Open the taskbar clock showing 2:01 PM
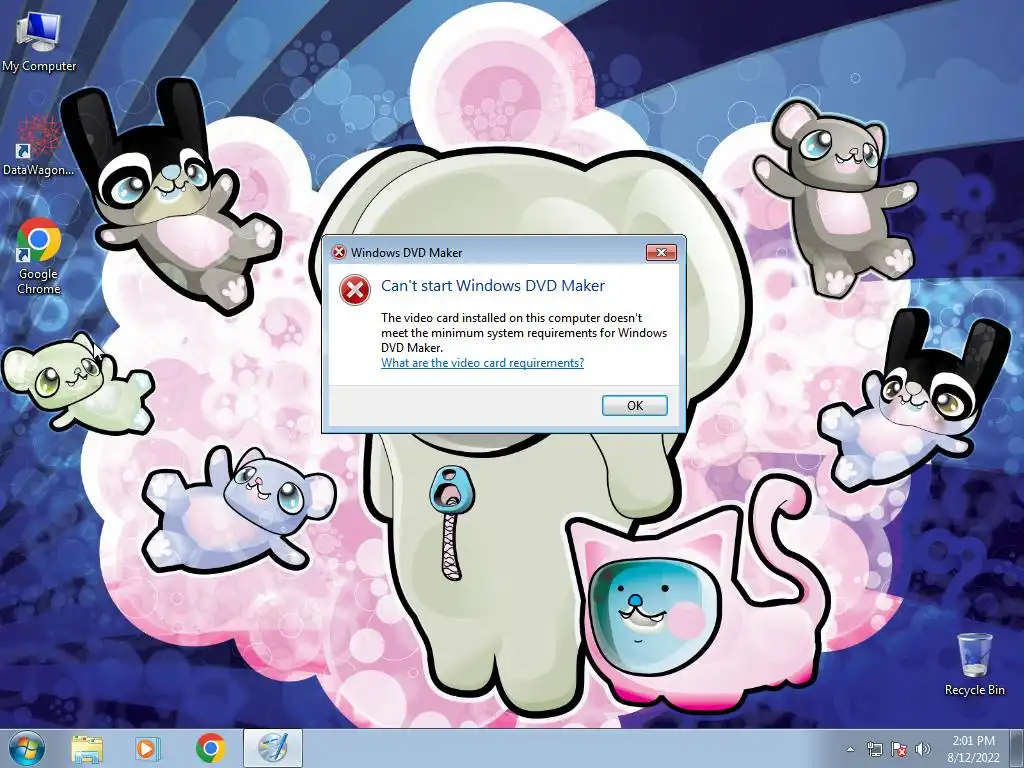The height and width of the screenshot is (768, 1024). [973, 749]
